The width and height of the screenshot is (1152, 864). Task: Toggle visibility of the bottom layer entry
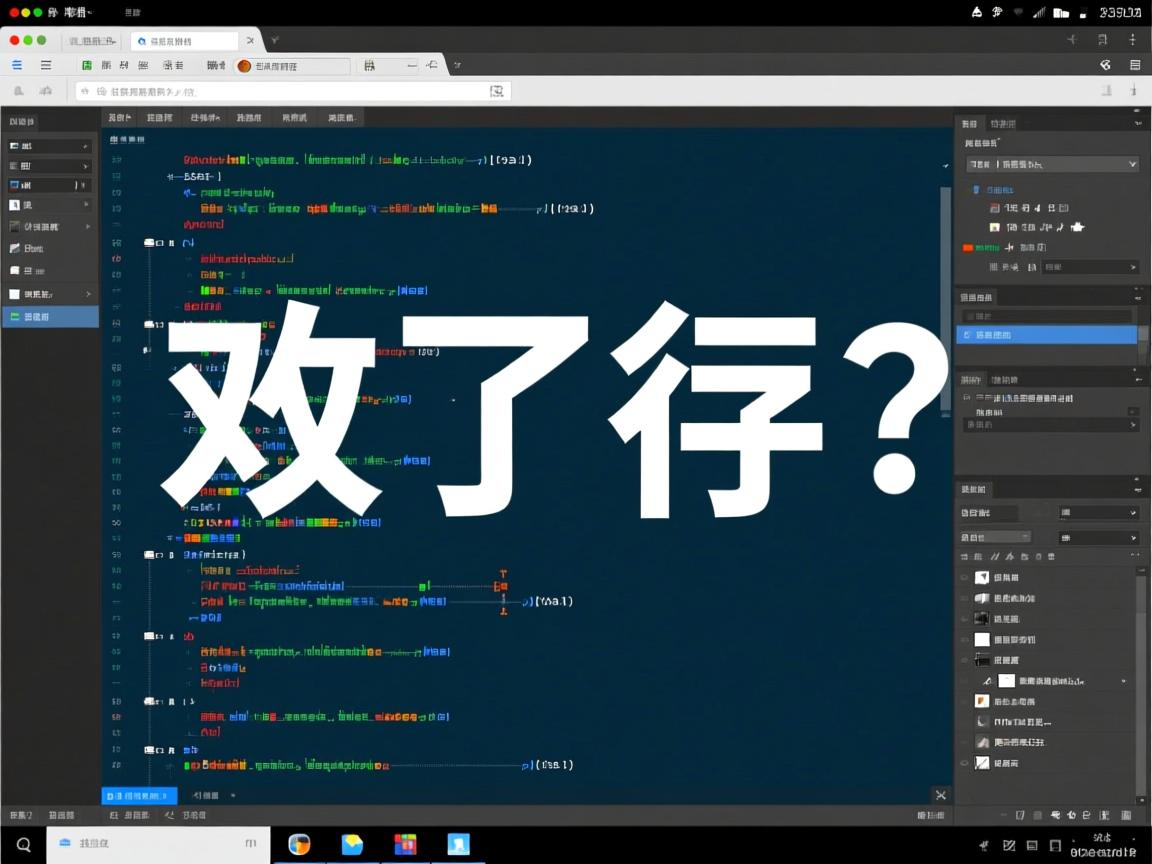(x=963, y=762)
